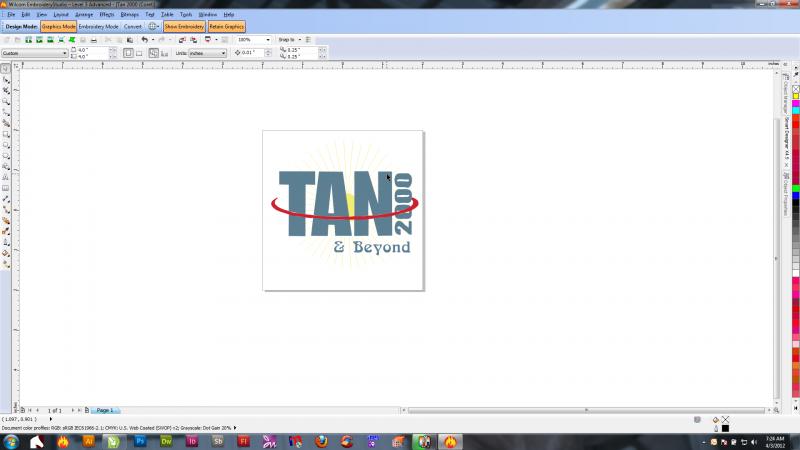Open the Window menu
The image size is (800, 450).
point(208,14)
